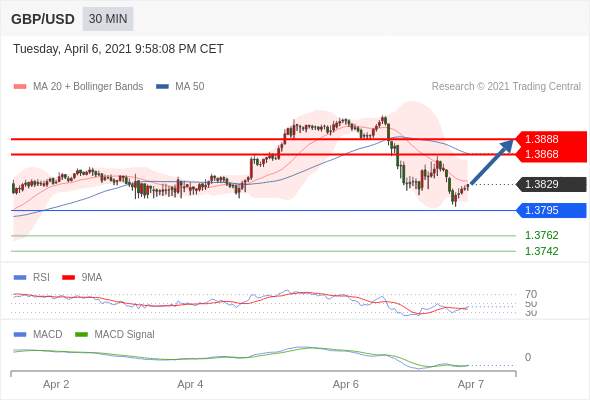The height and width of the screenshot is (400, 590).
Task: Select the GBP/USD pair title
Action: pos(43,19)
